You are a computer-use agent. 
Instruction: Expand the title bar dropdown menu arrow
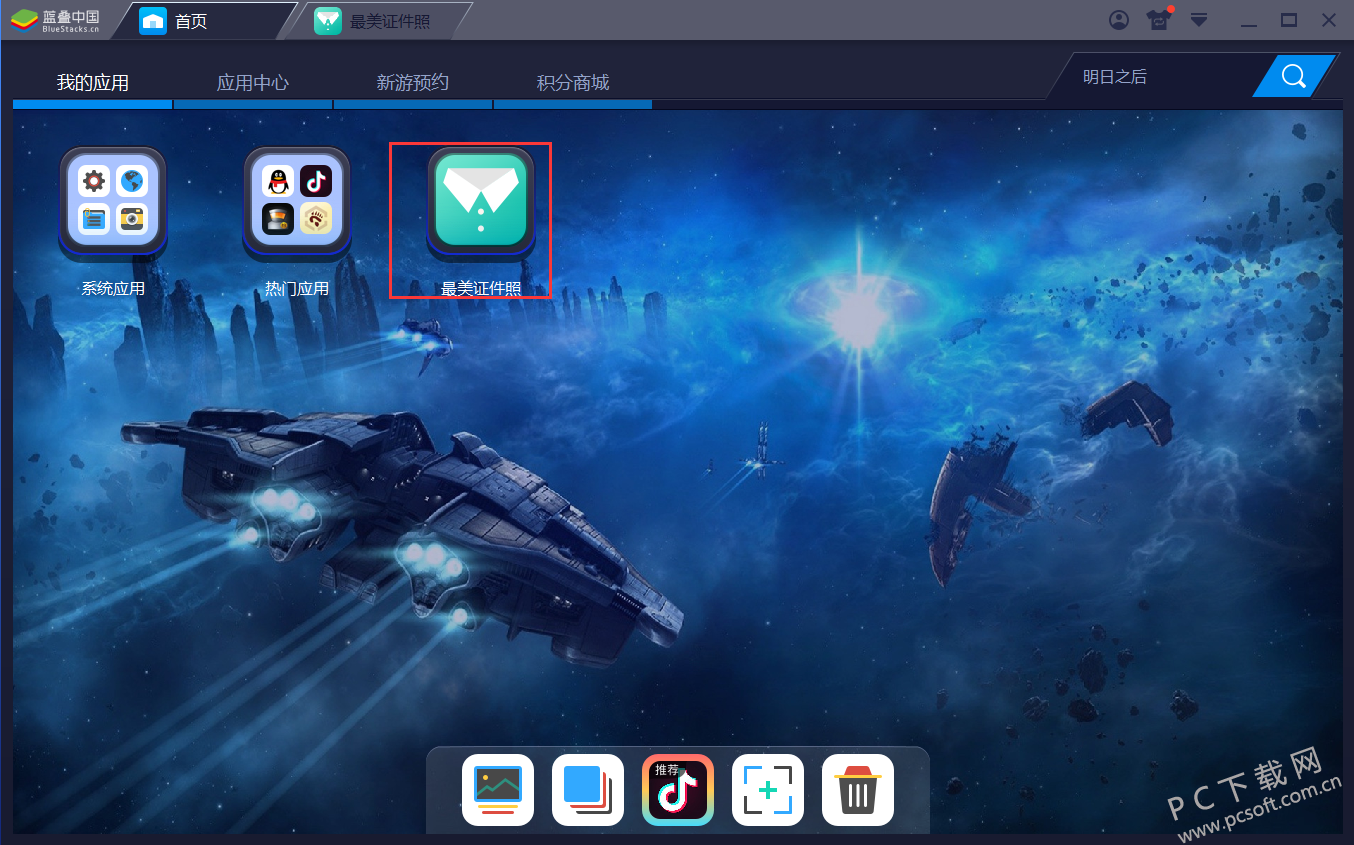click(x=1199, y=20)
